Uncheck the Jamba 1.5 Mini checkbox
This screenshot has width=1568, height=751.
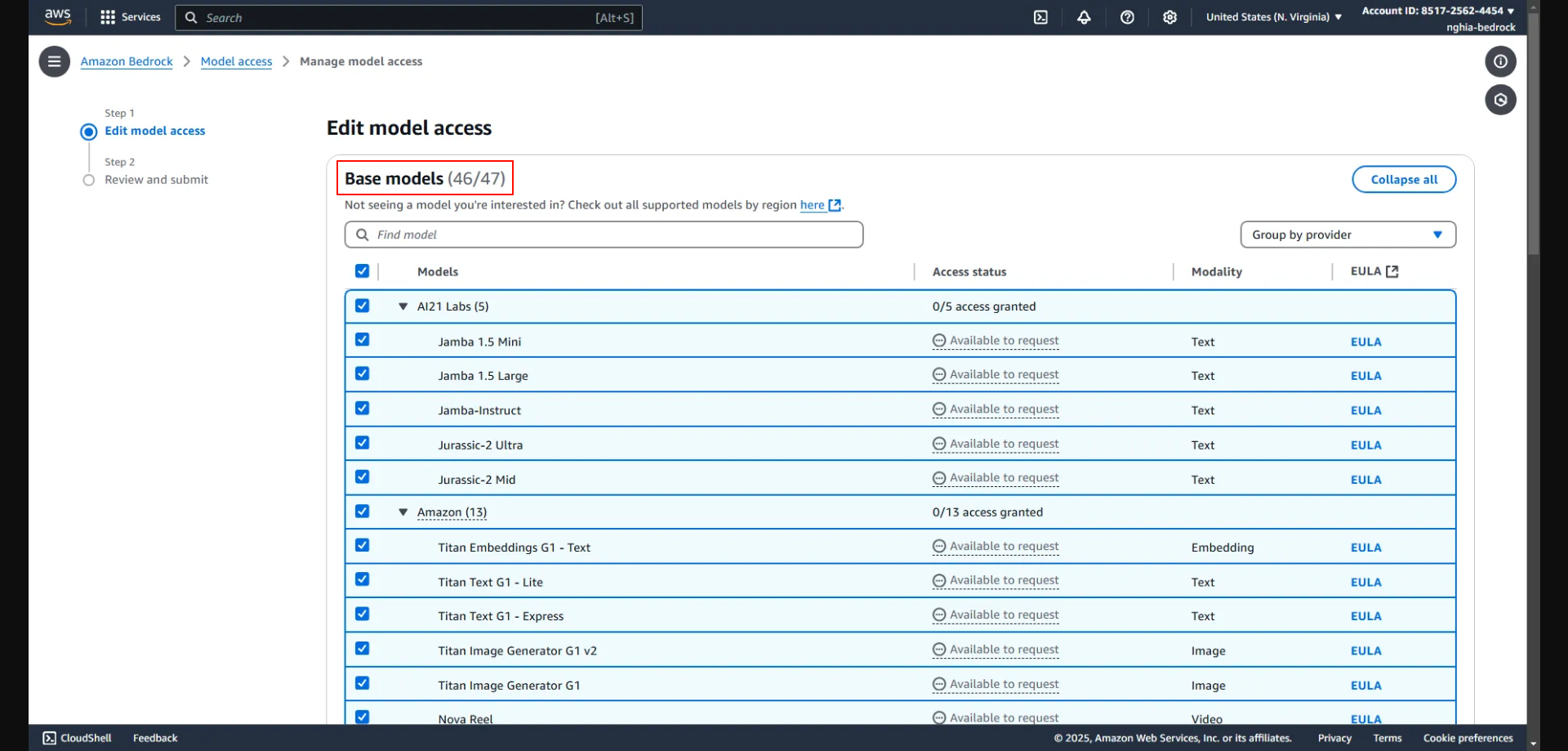pyautogui.click(x=363, y=340)
